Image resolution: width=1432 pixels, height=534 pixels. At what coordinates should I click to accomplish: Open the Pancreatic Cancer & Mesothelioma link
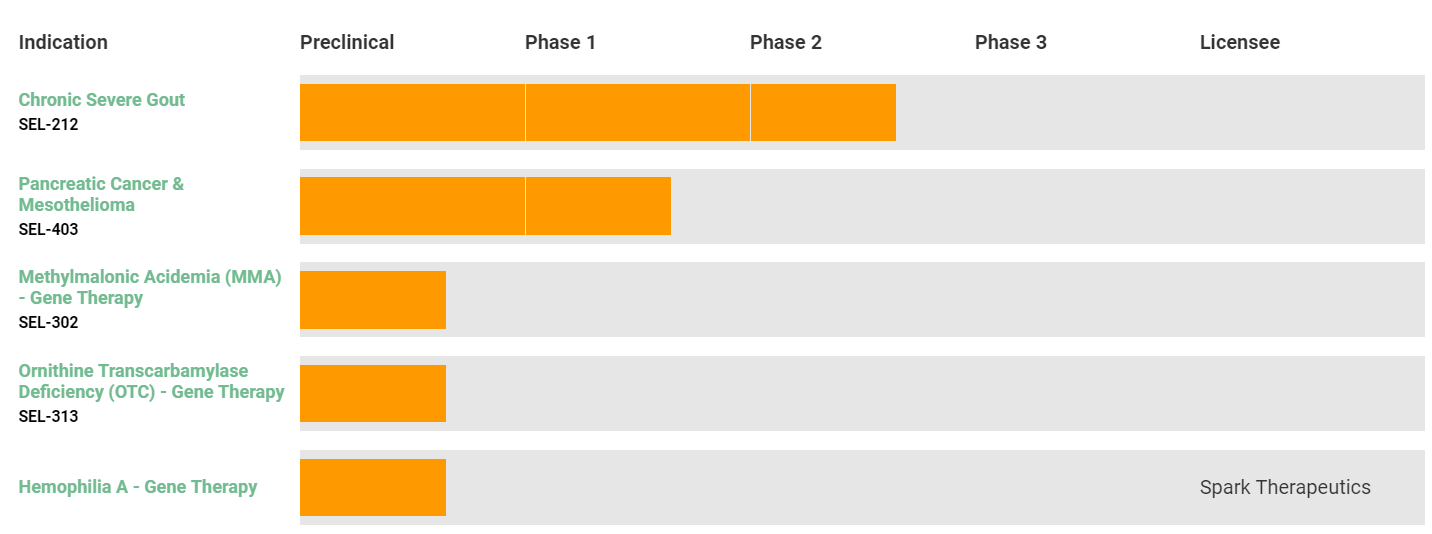click(101, 194)
